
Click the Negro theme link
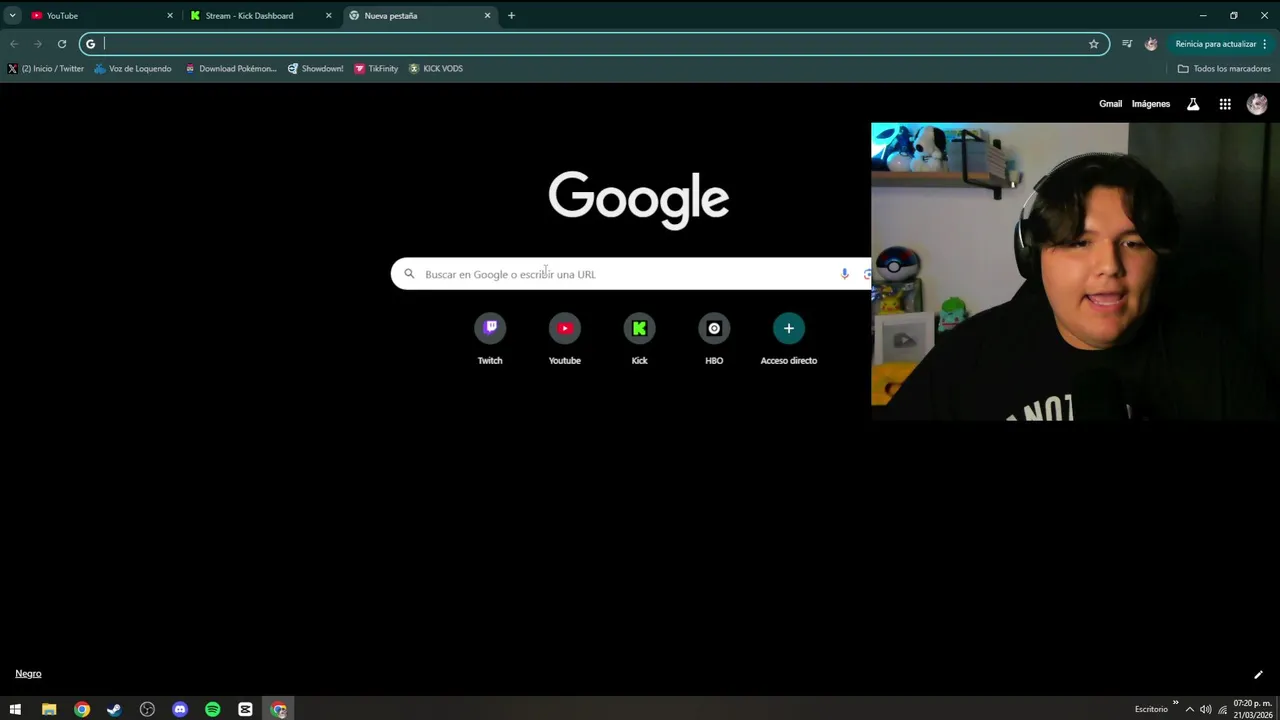click(x=28, y=674)
